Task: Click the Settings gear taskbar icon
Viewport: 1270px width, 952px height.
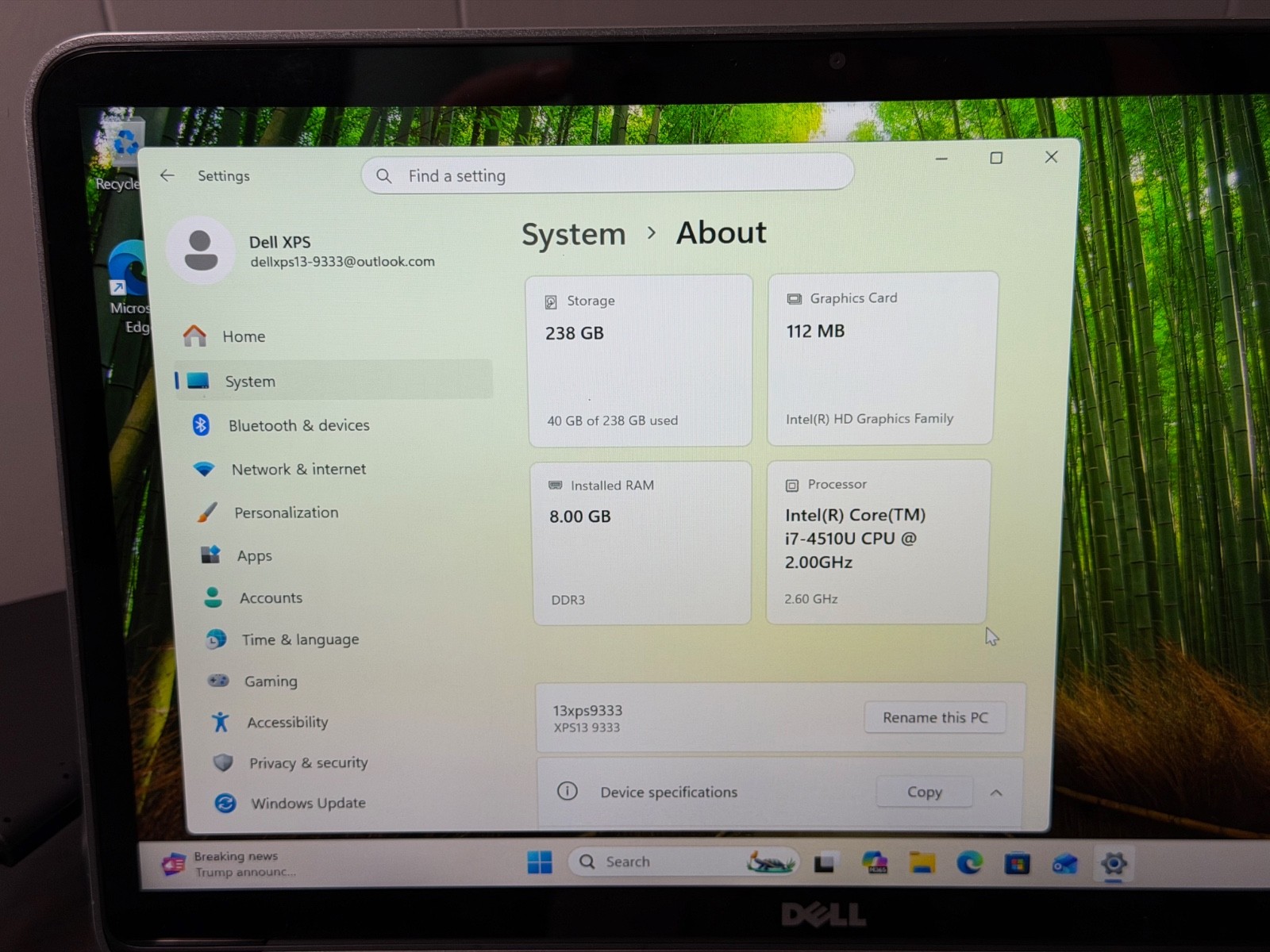Action: 1114,863
